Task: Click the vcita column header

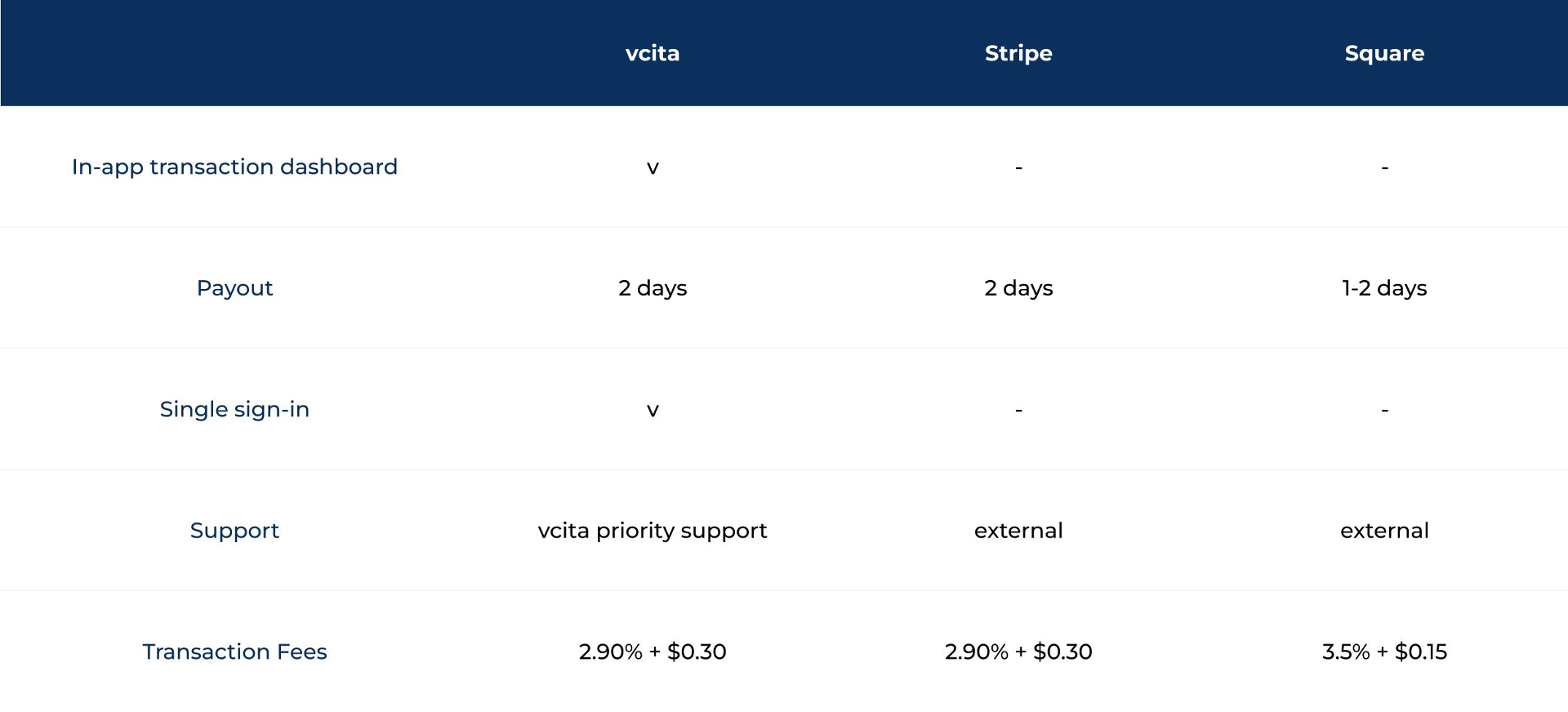Action: [653, 53]
